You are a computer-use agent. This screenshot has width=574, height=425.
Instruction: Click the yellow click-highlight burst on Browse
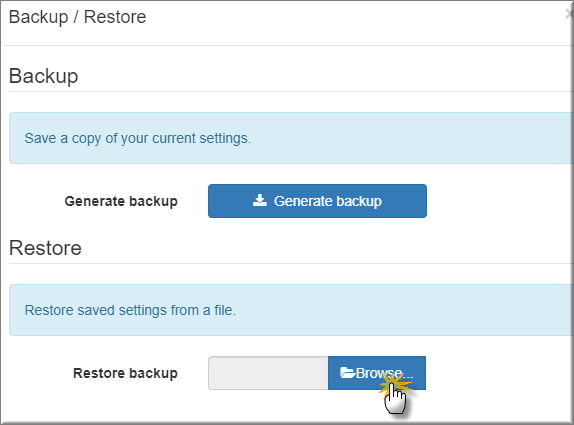(x=395, y=384)
